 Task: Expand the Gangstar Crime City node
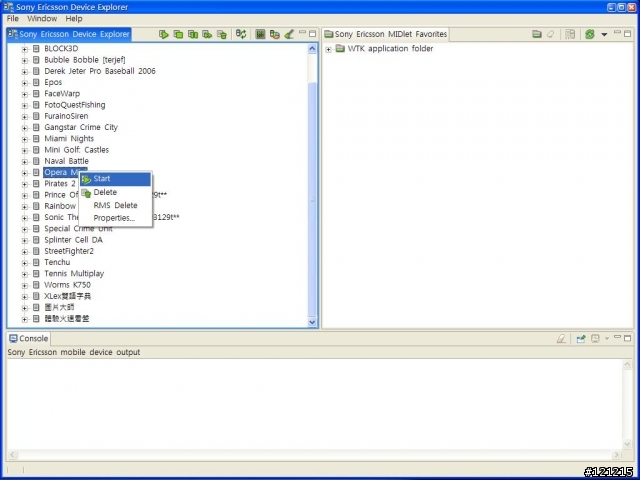[x=25, y=128]
